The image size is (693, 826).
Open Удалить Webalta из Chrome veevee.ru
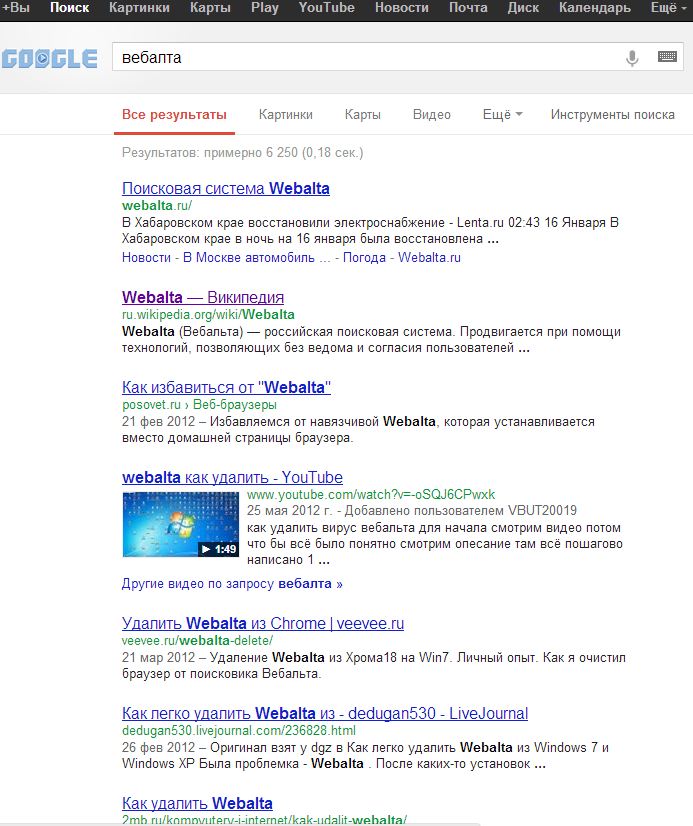pyautogui.click(x=263, y=624)
